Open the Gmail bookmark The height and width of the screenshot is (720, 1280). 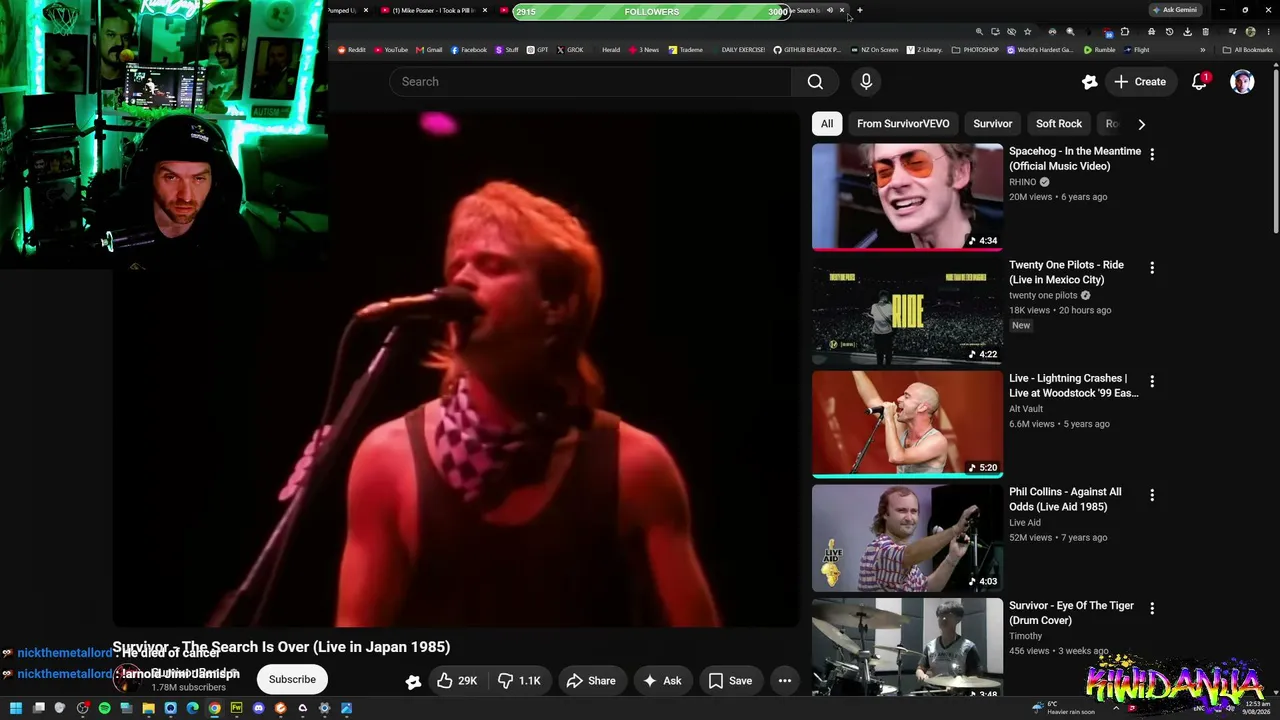click(429, 50)
